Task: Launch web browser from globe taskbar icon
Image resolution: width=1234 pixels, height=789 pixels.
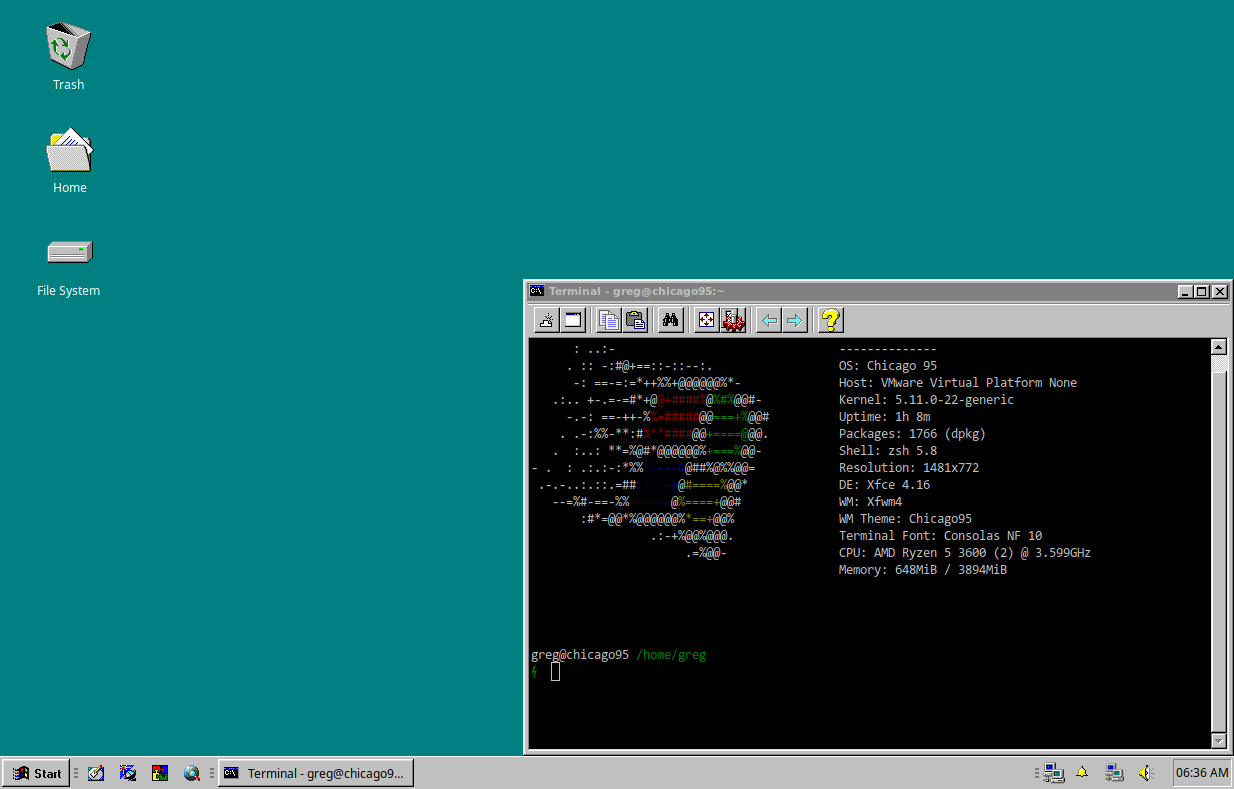Action: (x=192, y=773)
